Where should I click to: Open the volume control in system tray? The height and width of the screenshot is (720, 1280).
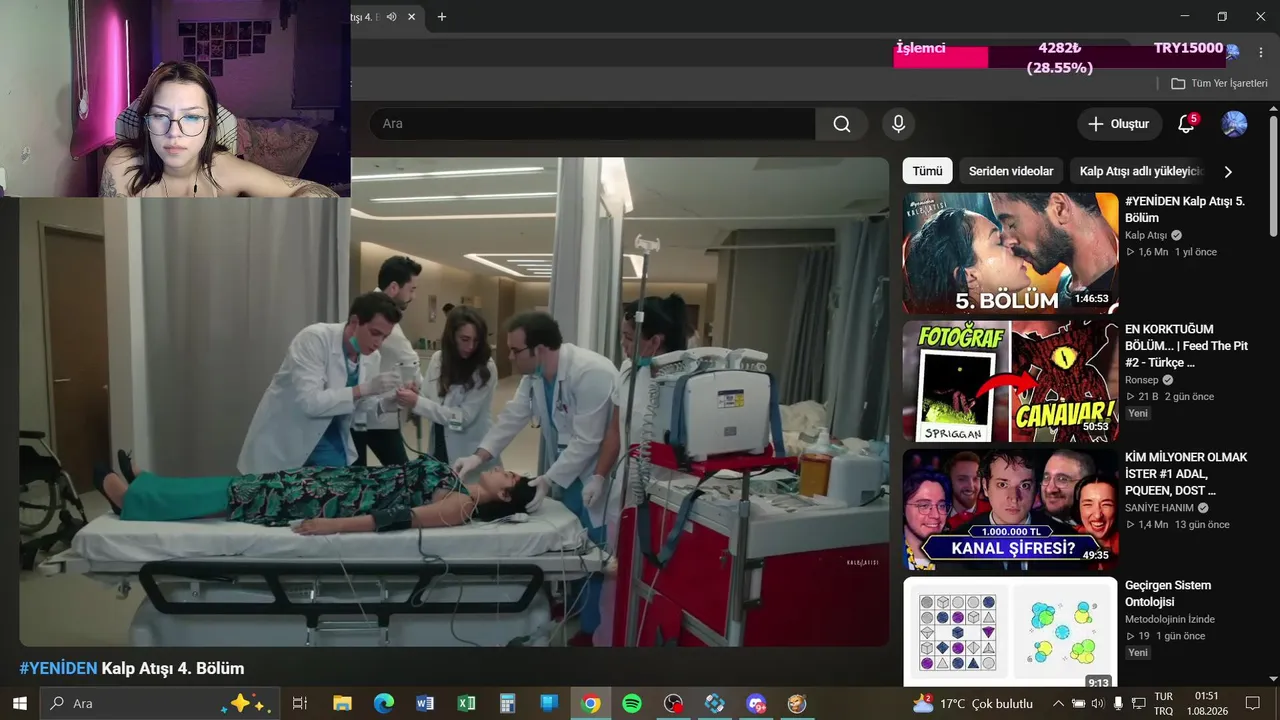pyautogui.click(x=1097, y=704)
